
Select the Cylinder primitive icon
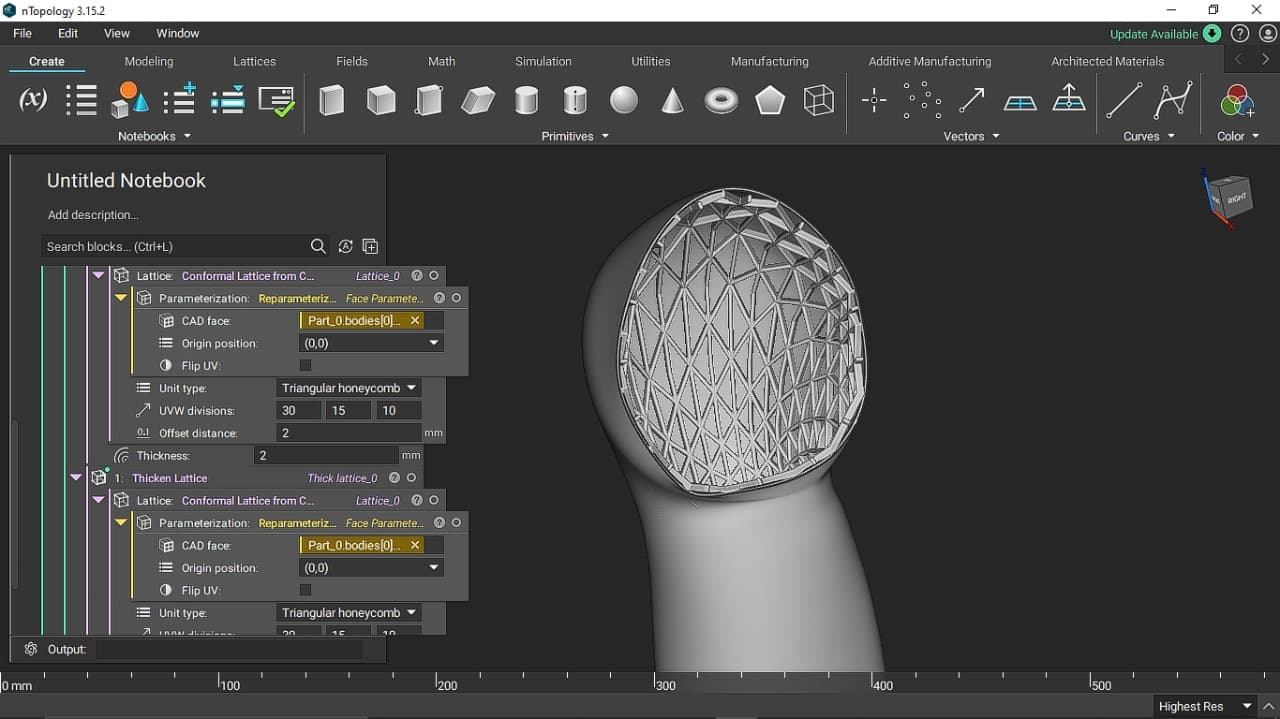526,100
